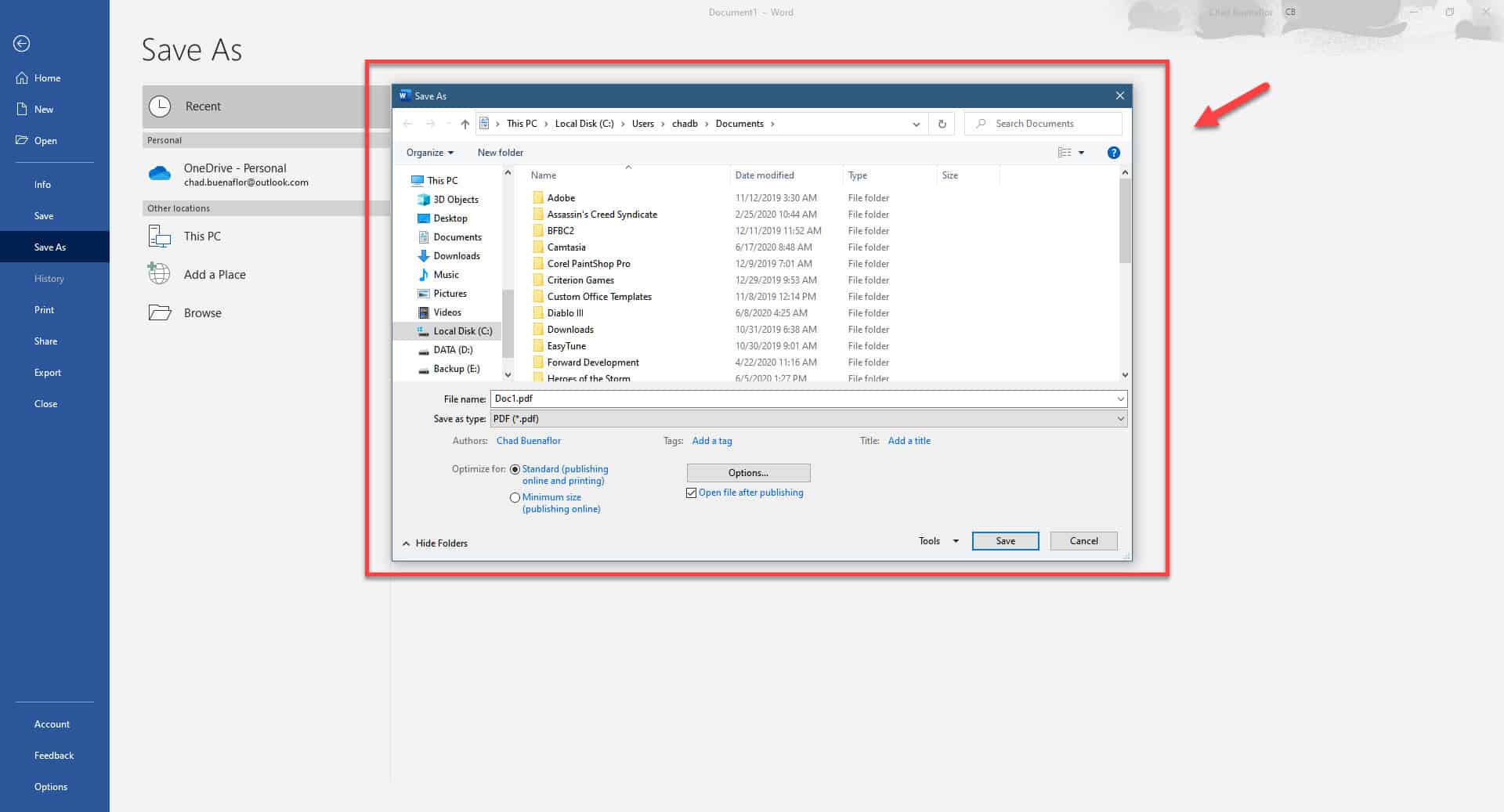The height and width of the screenshot is (812, 1504).
Task: Select Downloads in the navigation pane
Action: pyautogui.click(x=457, y=256)
